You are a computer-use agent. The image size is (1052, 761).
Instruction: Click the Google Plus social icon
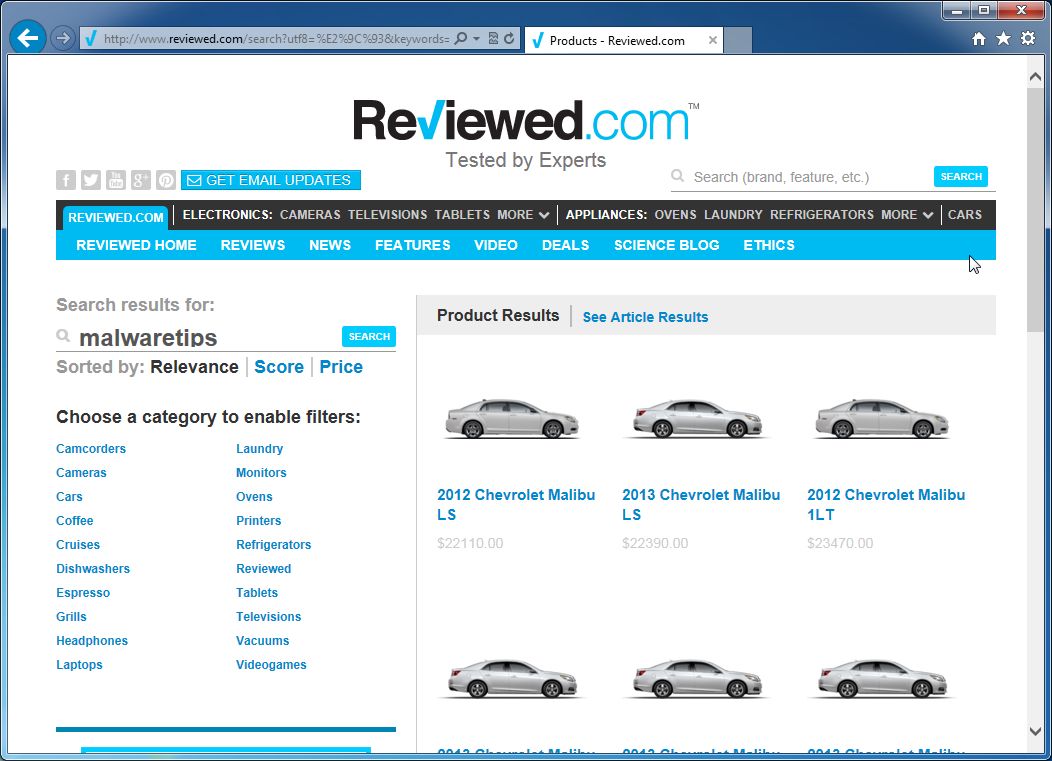click(140, 180)
